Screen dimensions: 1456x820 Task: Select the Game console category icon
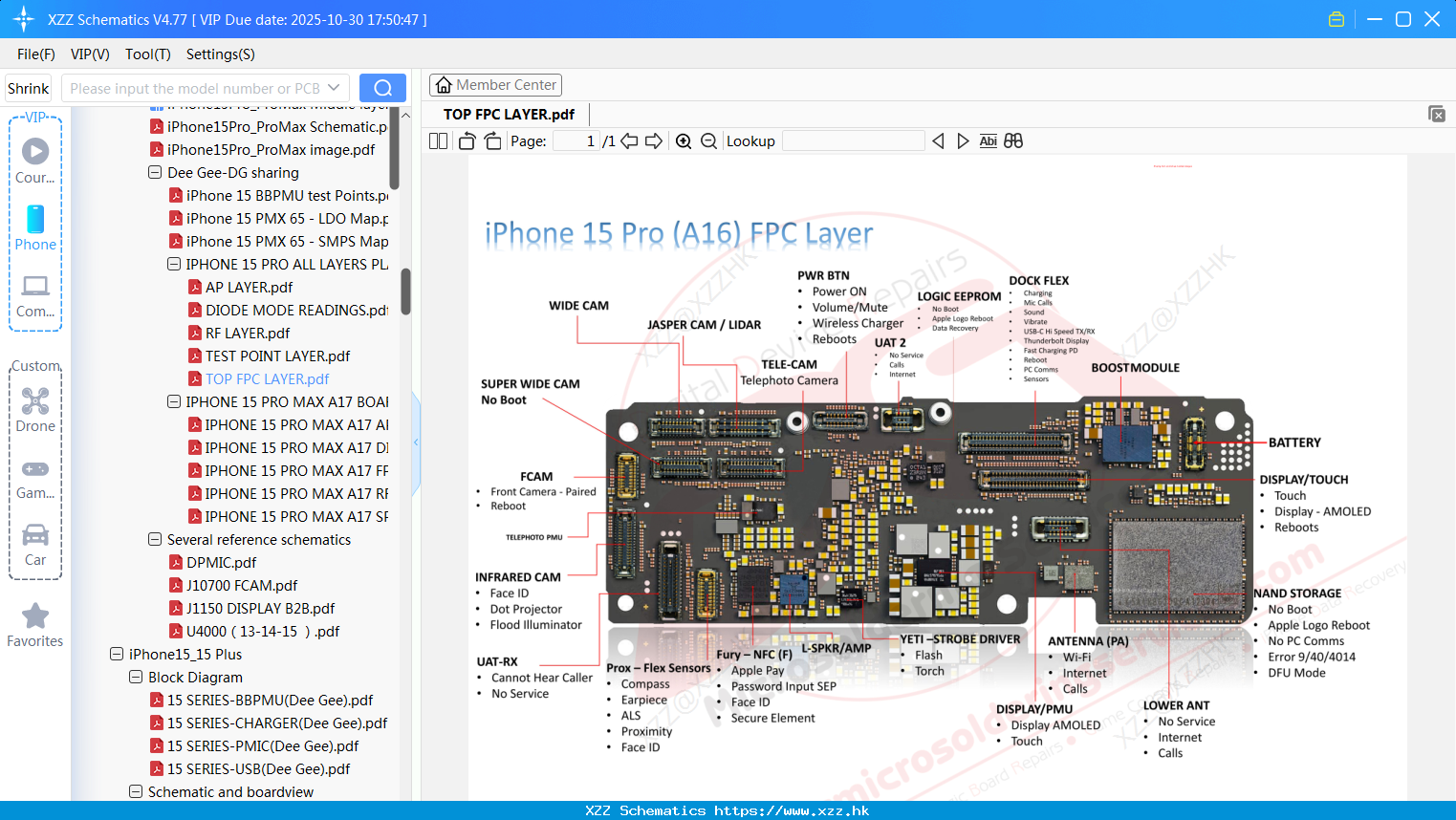pos(35,468)
